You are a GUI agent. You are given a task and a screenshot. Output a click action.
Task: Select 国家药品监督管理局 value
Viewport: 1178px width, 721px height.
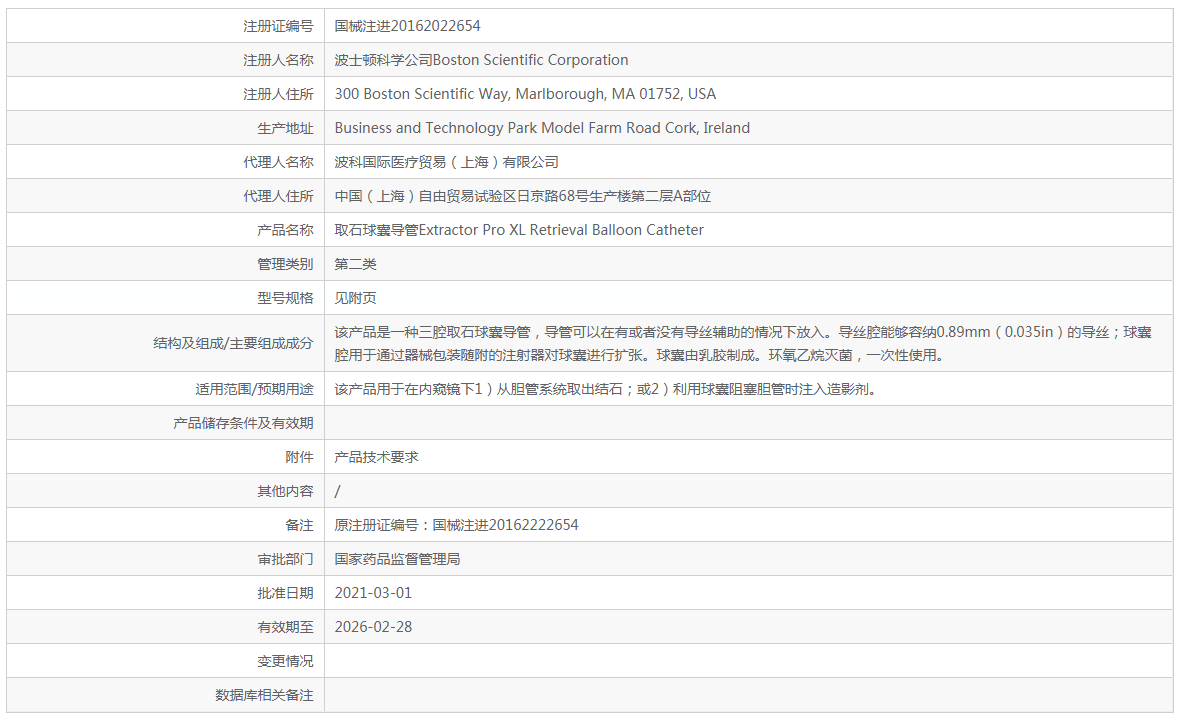click(397, 560)
